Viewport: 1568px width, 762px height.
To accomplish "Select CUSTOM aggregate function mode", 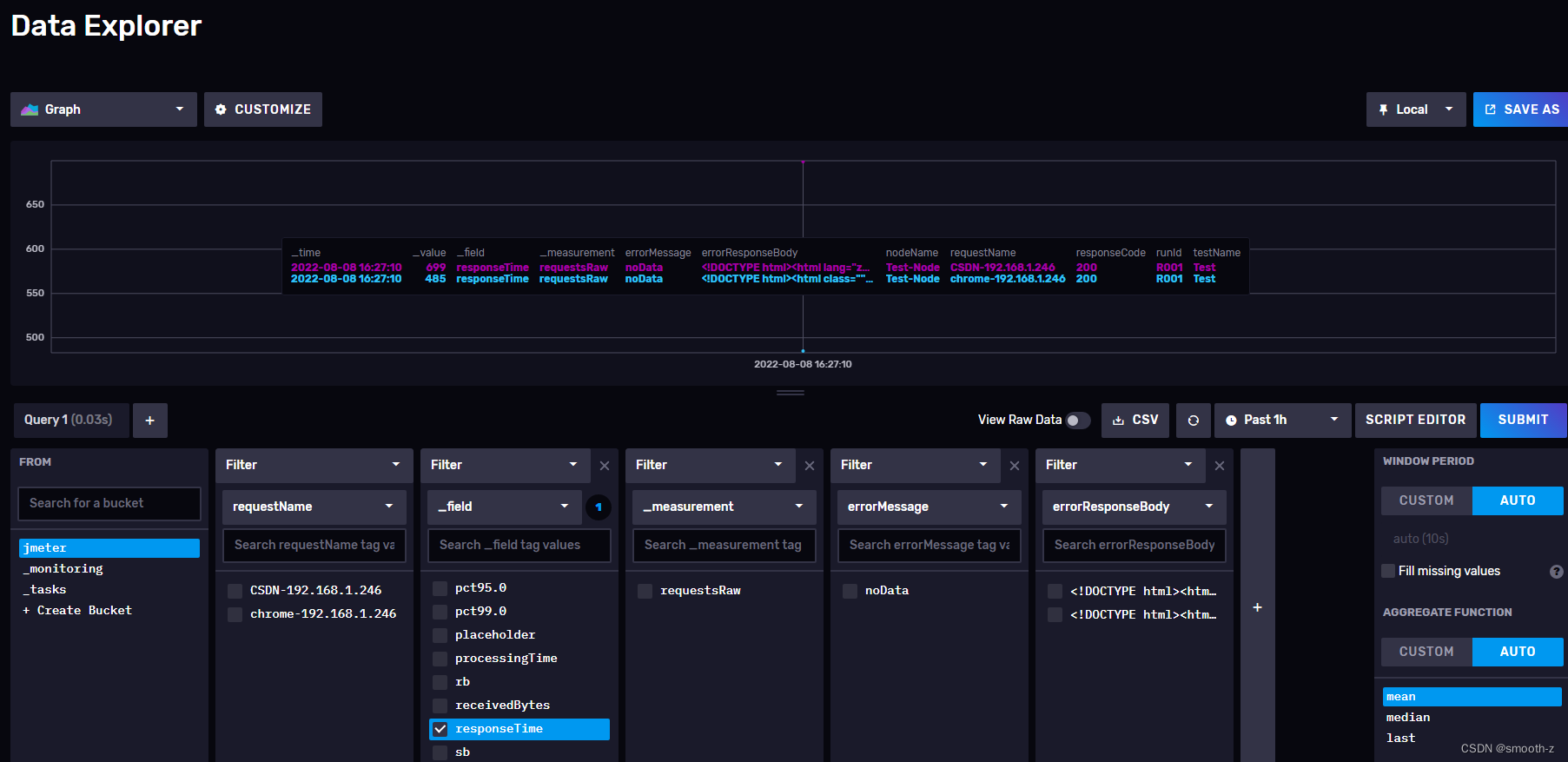I will coord(1426,652).
